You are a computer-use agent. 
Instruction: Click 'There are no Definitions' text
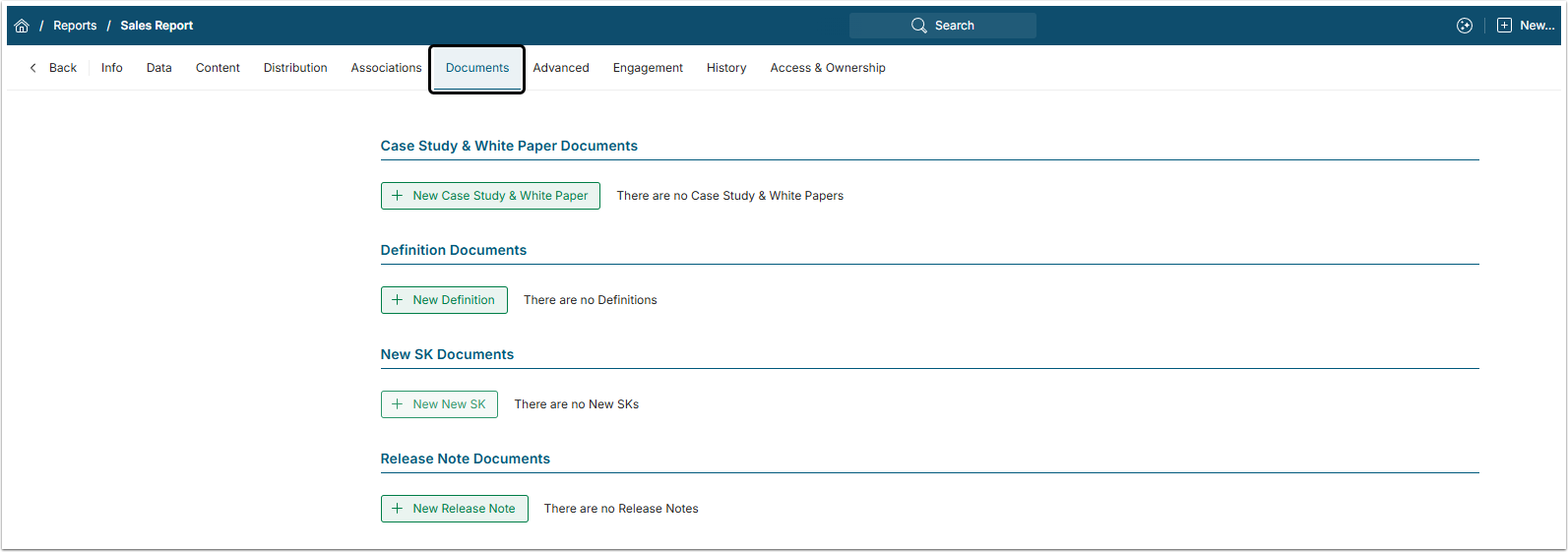click(x=591, y=300)
